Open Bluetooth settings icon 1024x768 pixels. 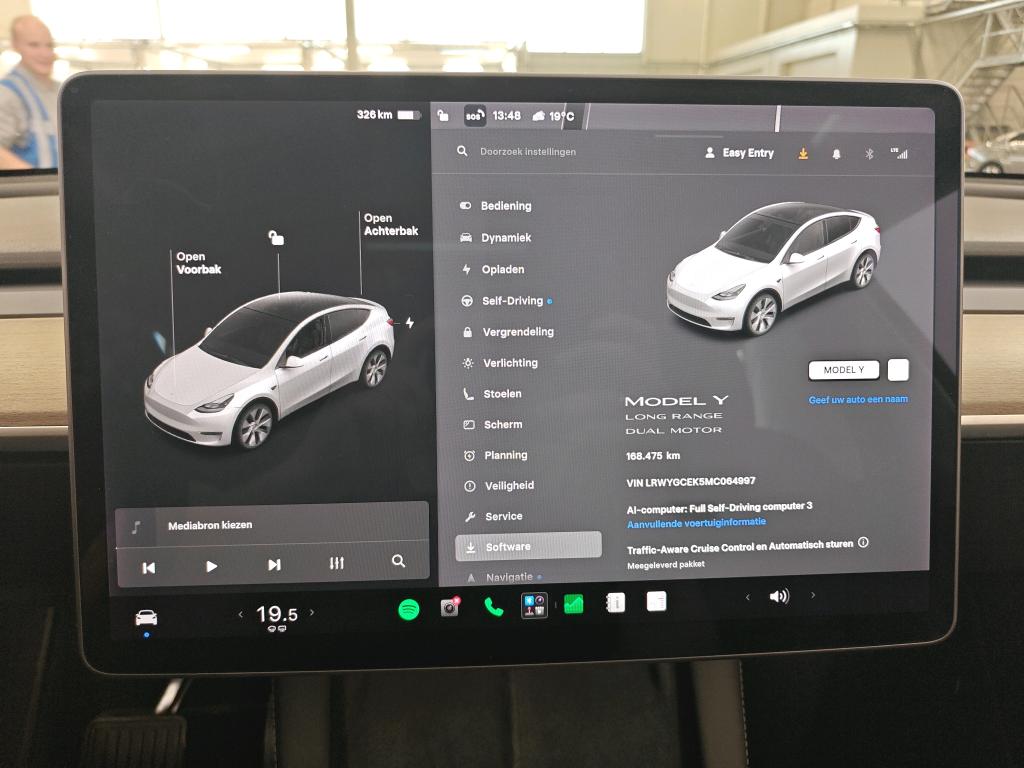869,154
